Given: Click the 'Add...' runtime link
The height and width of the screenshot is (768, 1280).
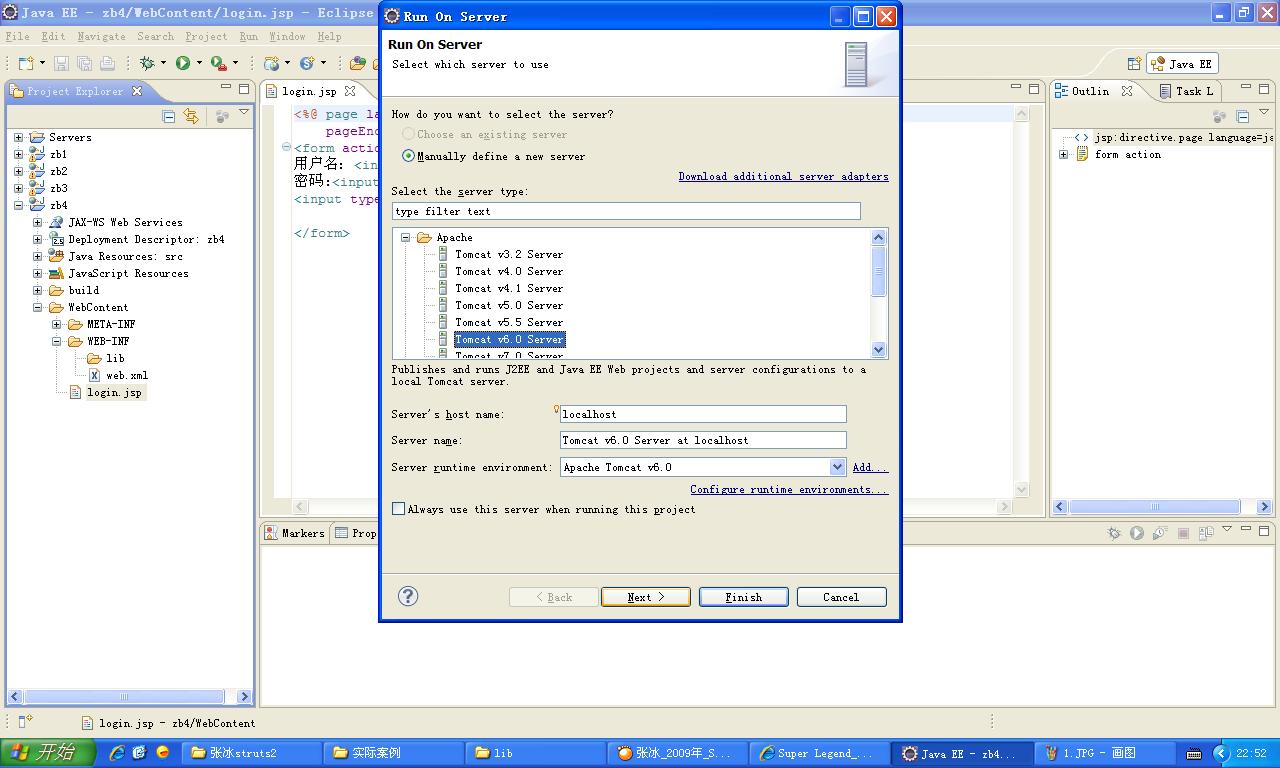Looking at the screenshot, I should [870, 467].
